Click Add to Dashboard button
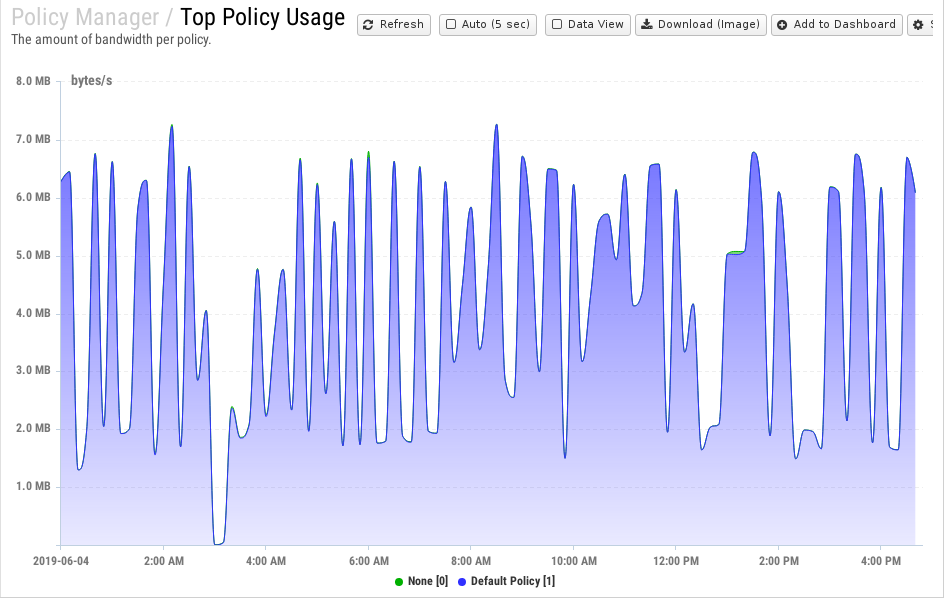This screenshot has height=598, width=944. click(x=837, y=25)
